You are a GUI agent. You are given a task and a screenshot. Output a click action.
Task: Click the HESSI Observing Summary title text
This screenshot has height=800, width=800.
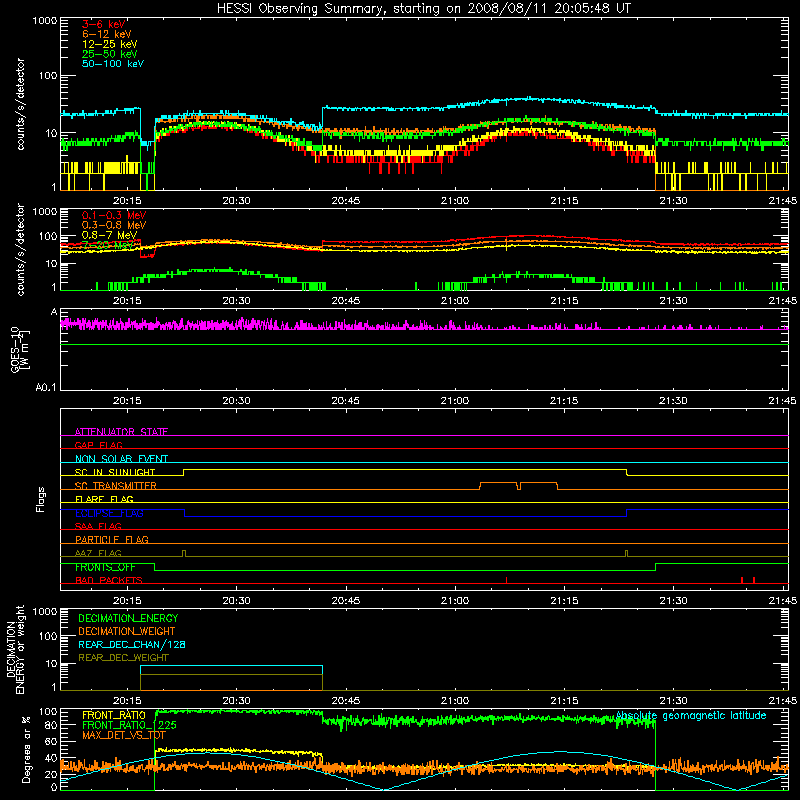pyautogui.click(x=423, y=9)
